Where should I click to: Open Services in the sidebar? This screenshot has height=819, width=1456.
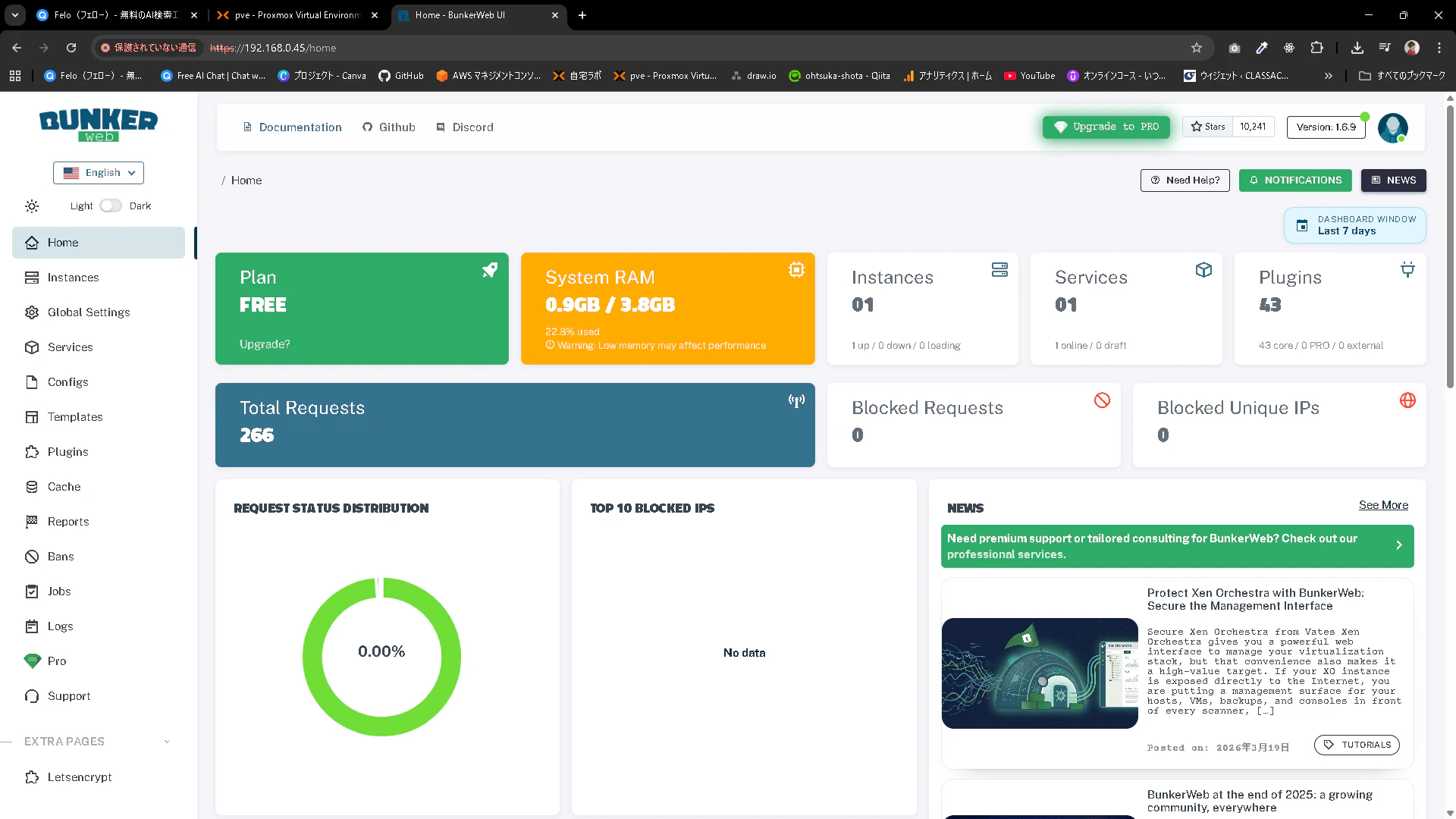pyautogui.click(x=99, y=347)
